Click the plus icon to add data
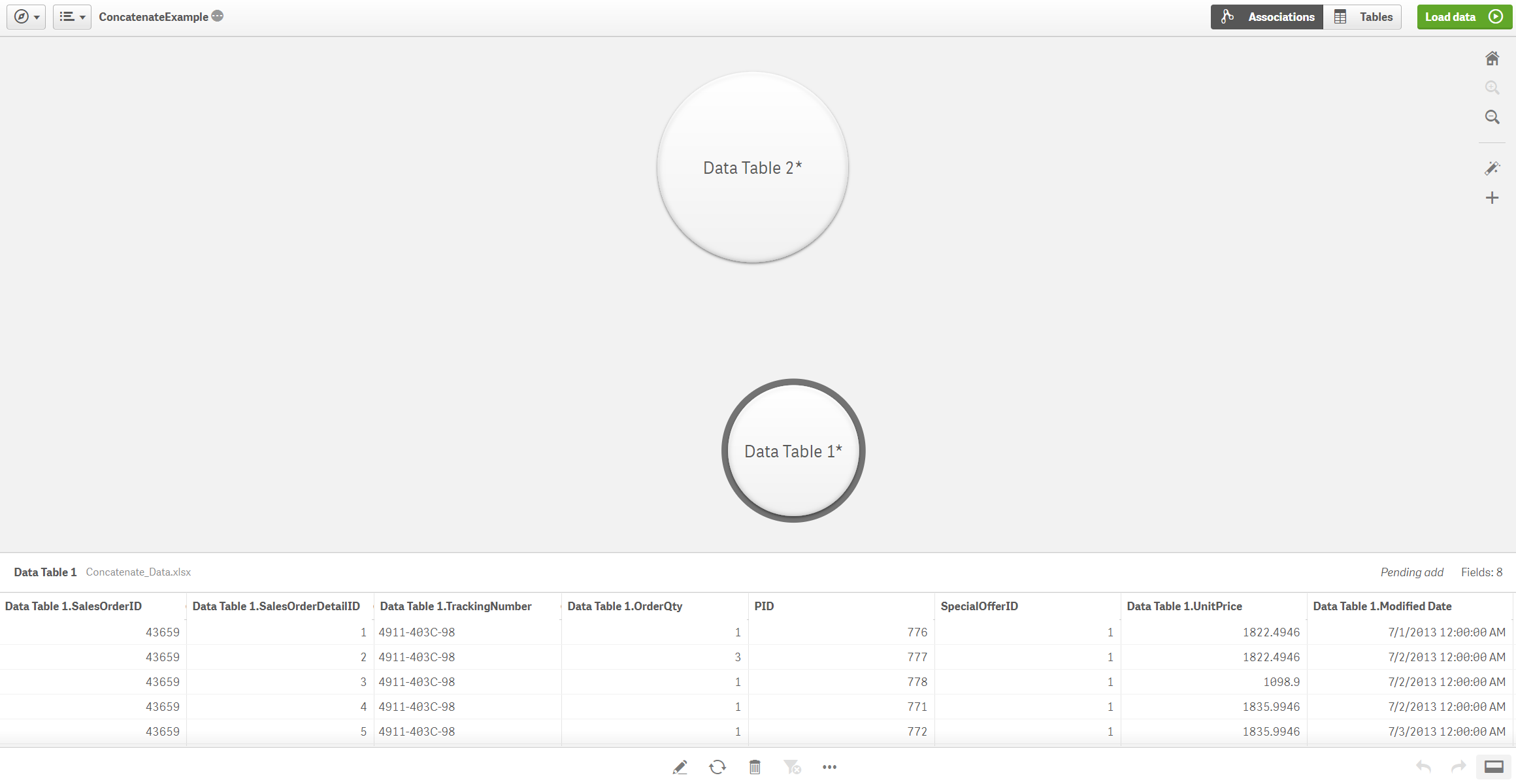Image resolution: width=1516 pixels, height=784 pixels. 1492,198
